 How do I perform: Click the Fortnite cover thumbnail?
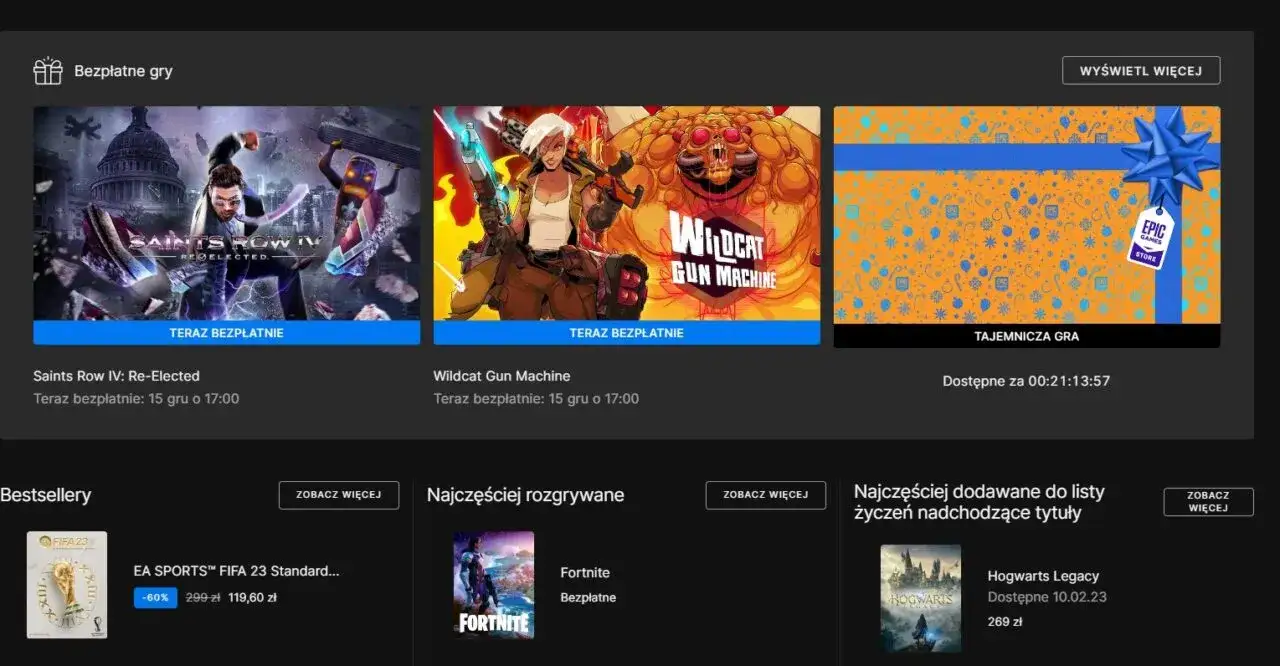[493, 583]
